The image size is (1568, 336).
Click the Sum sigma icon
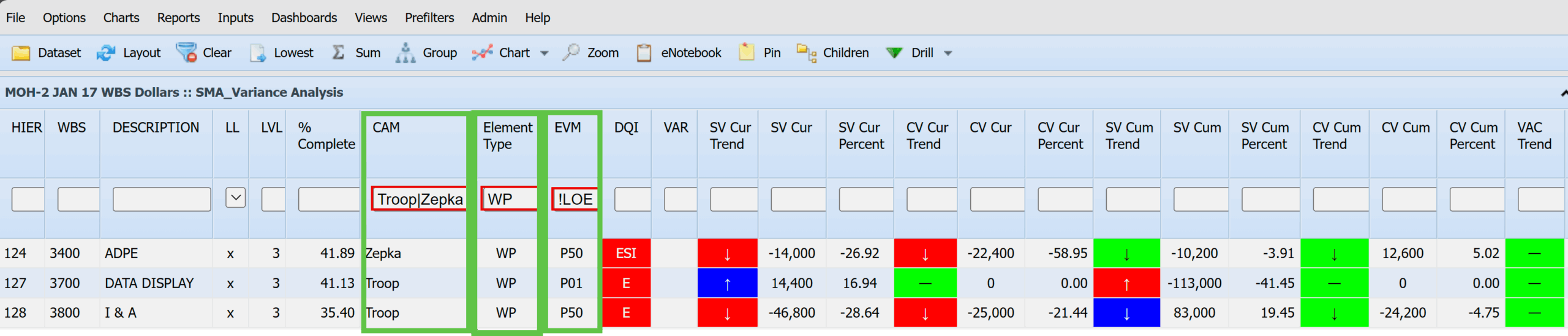pyautogui.click(x=338, y=53)
